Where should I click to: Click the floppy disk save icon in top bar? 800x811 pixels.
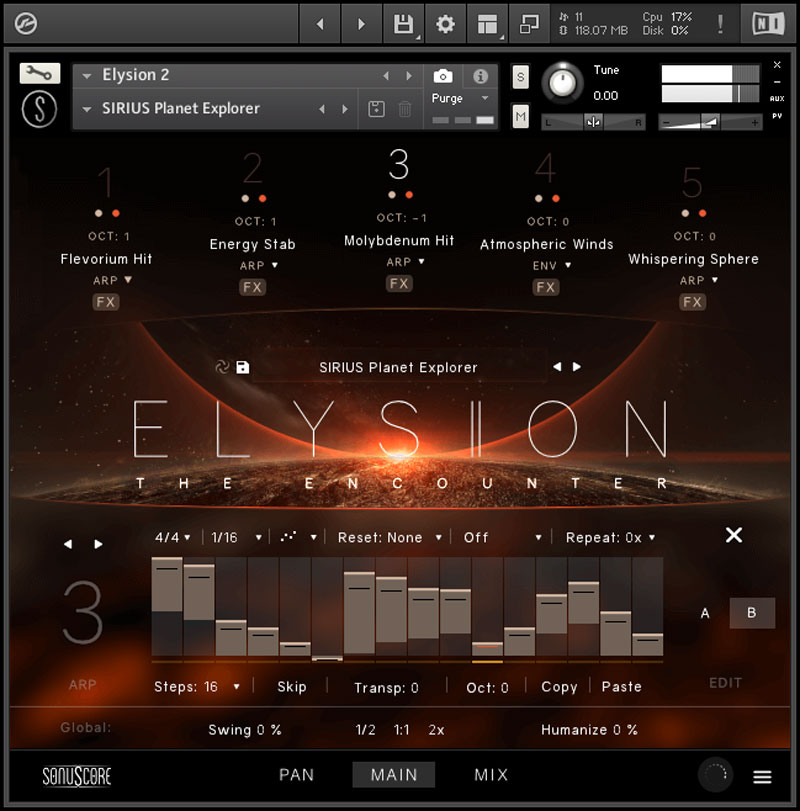403,24
